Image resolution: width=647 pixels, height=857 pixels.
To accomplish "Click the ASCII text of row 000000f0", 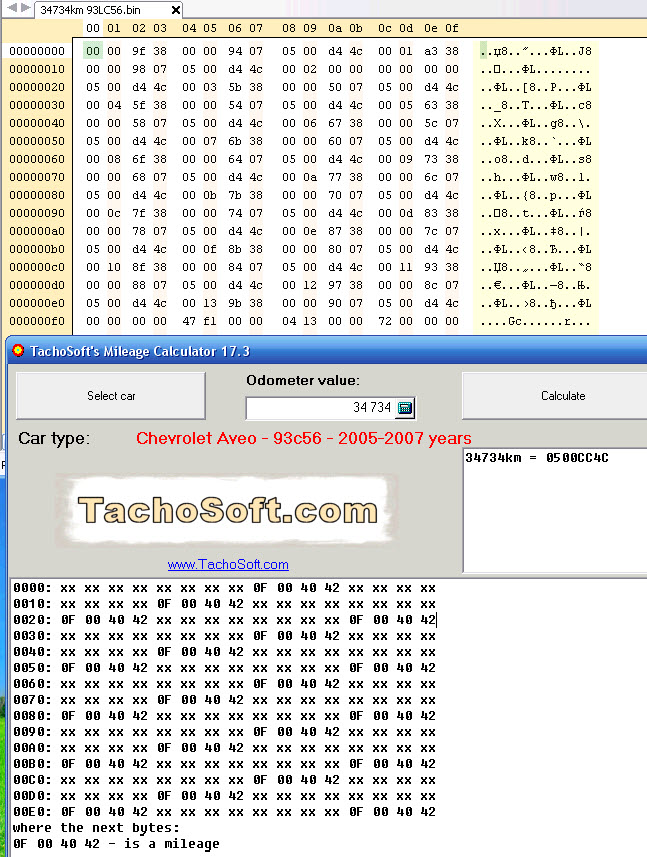I will (536, 321).
